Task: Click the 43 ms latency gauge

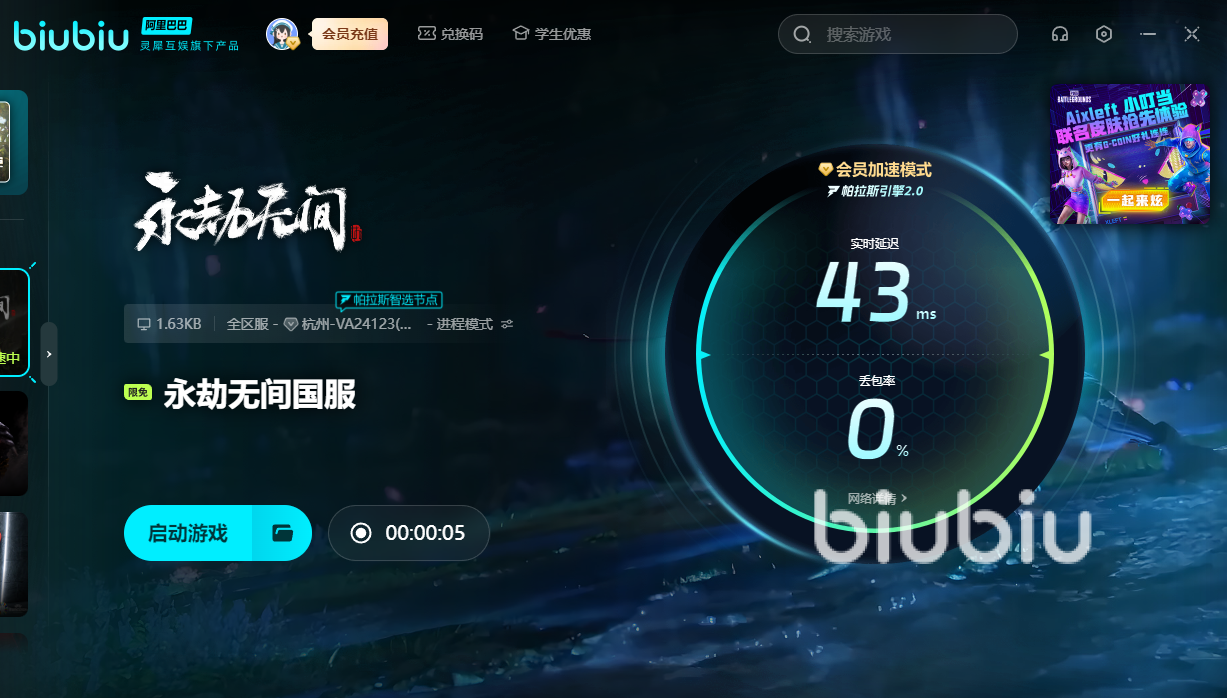Action: [865, 290]
